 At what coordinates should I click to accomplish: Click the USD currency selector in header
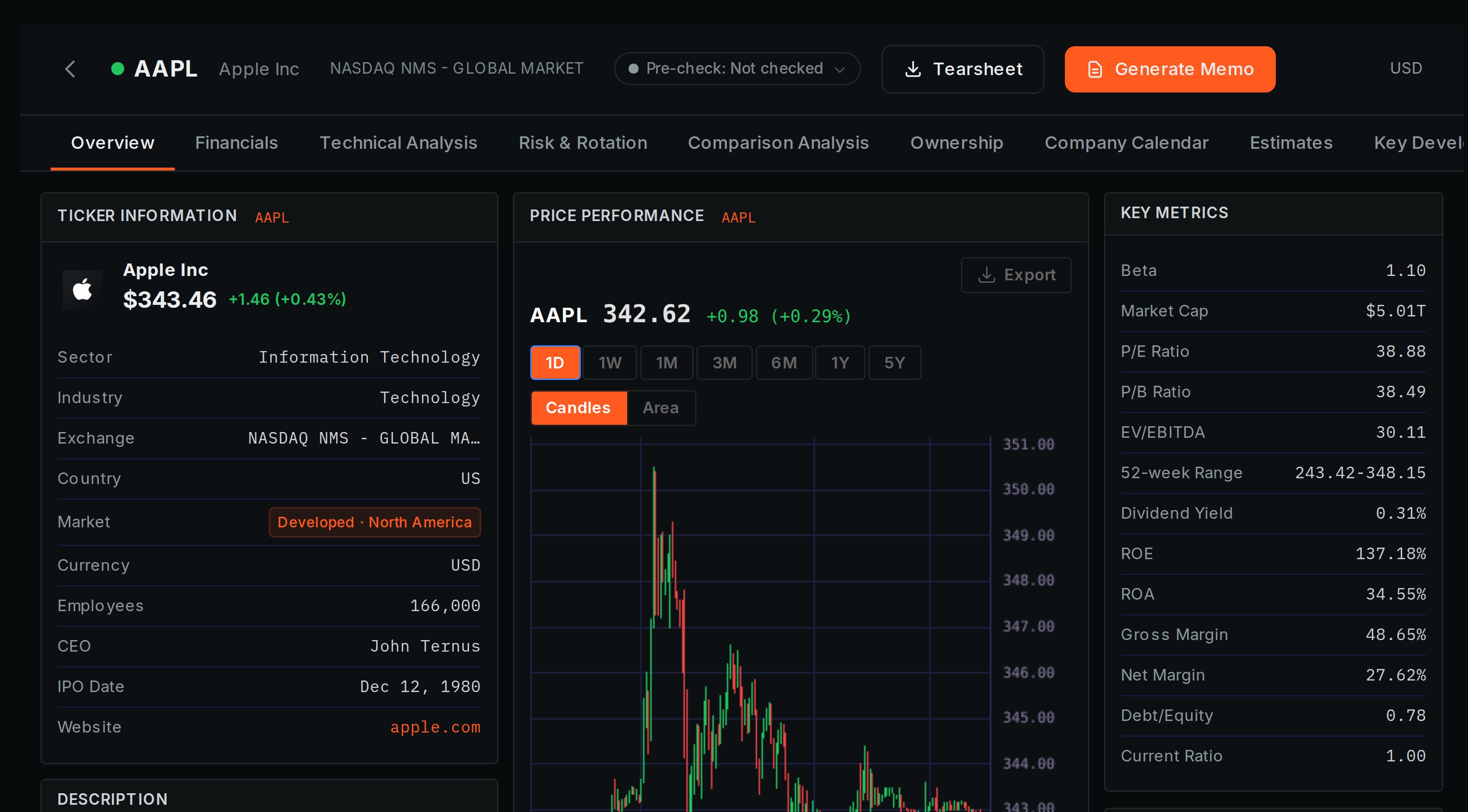[1405, 68]
